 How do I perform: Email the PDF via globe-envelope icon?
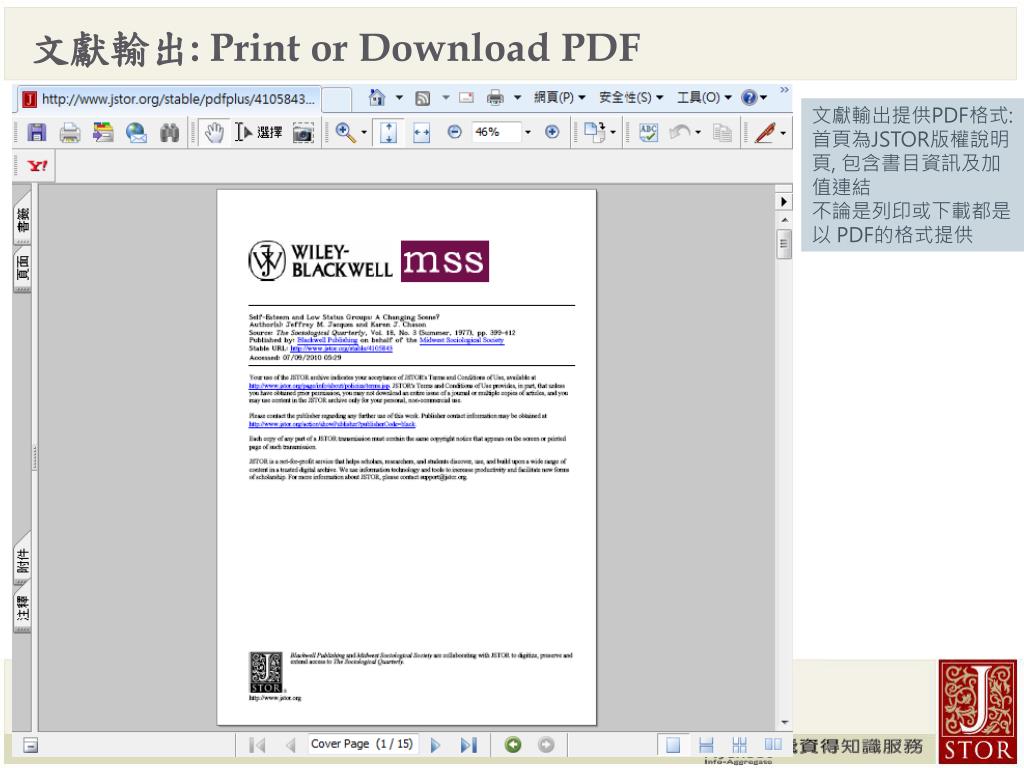(x=136, y=133)
